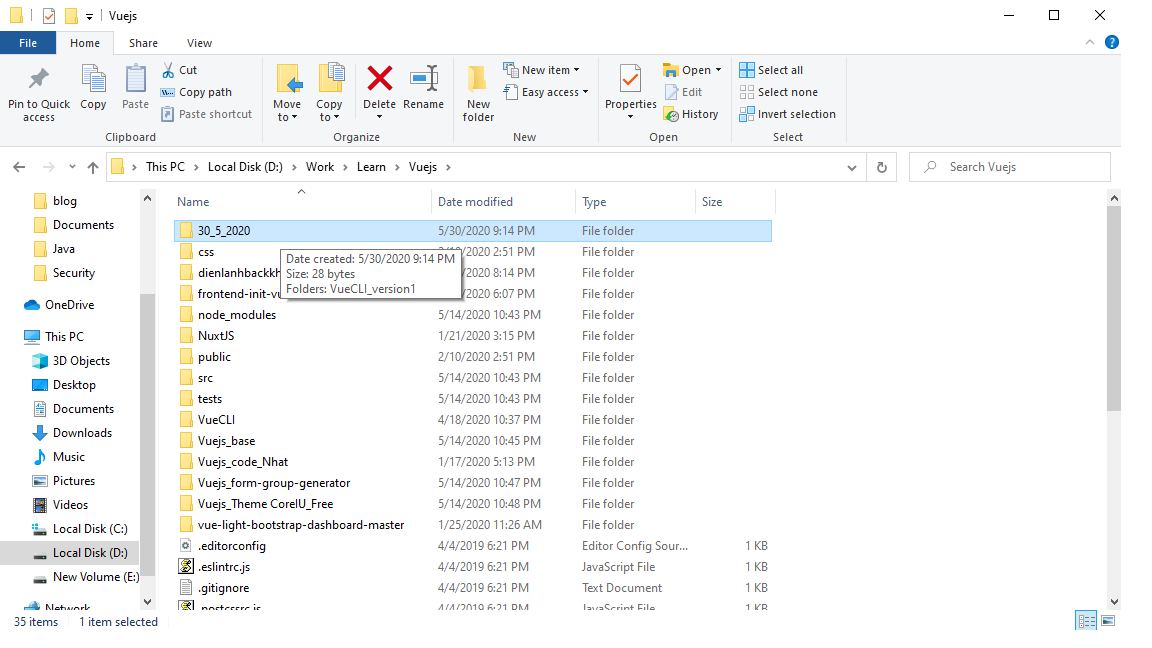The width and height of the screenshot is (1152, 648).
Task: Switch to Details view layout icon
Action: click(1086, 620)
